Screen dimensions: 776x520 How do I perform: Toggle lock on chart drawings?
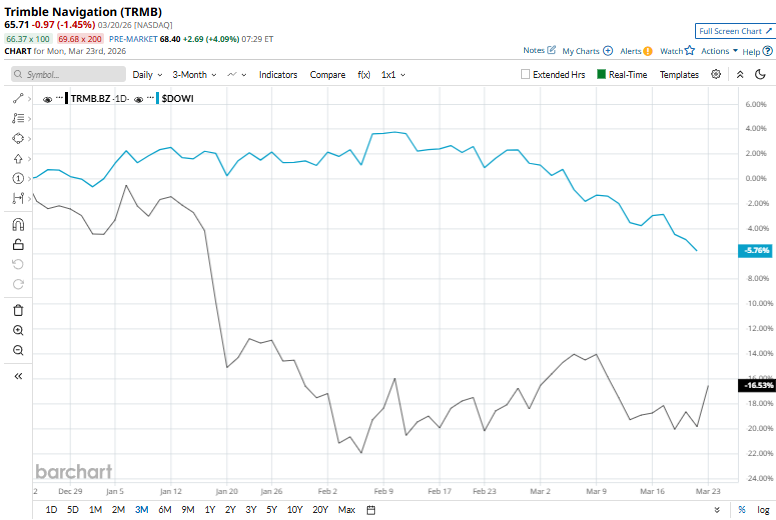coord(18,244)
